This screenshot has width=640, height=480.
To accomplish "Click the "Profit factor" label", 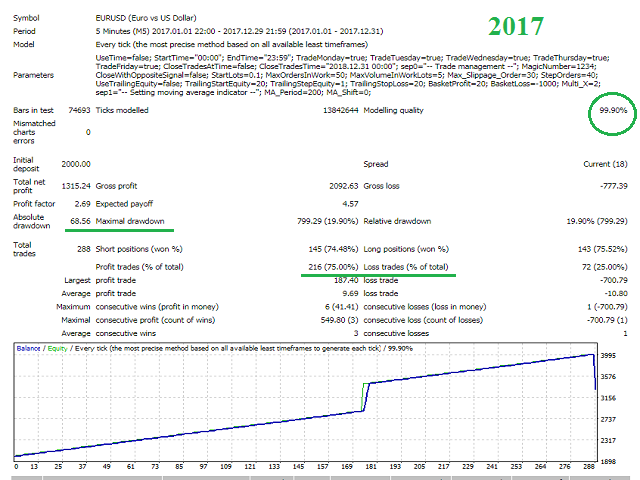I will pyautogui.click(x=34, y=204).
